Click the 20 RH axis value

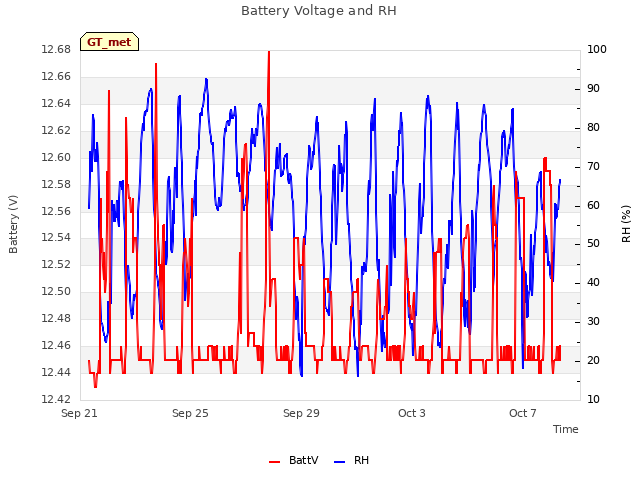593,360
